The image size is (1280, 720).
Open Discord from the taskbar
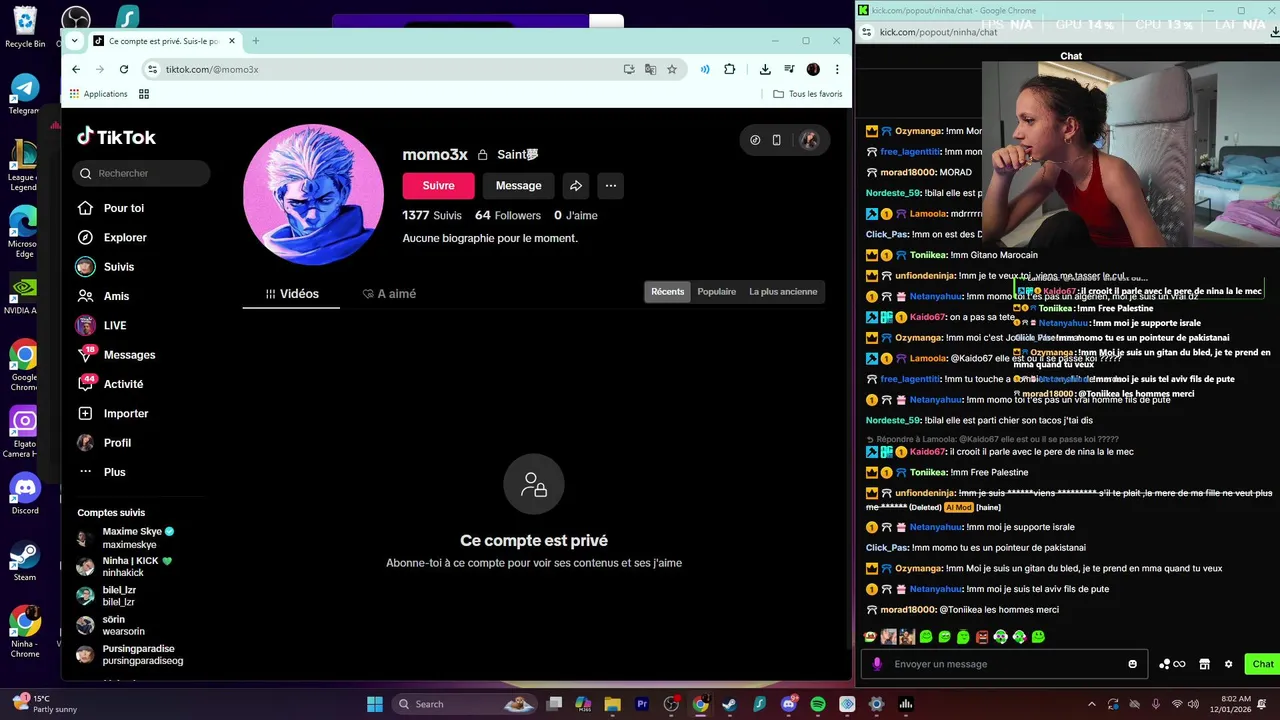[789, 704]
